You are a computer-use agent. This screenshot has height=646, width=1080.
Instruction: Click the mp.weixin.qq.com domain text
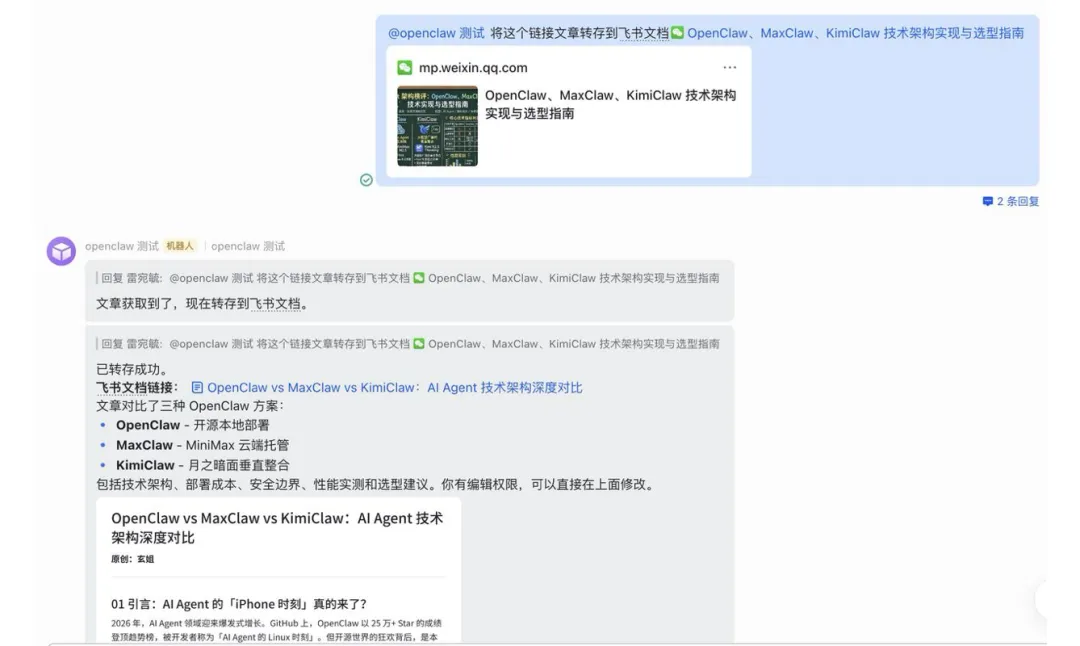point(473,67)
